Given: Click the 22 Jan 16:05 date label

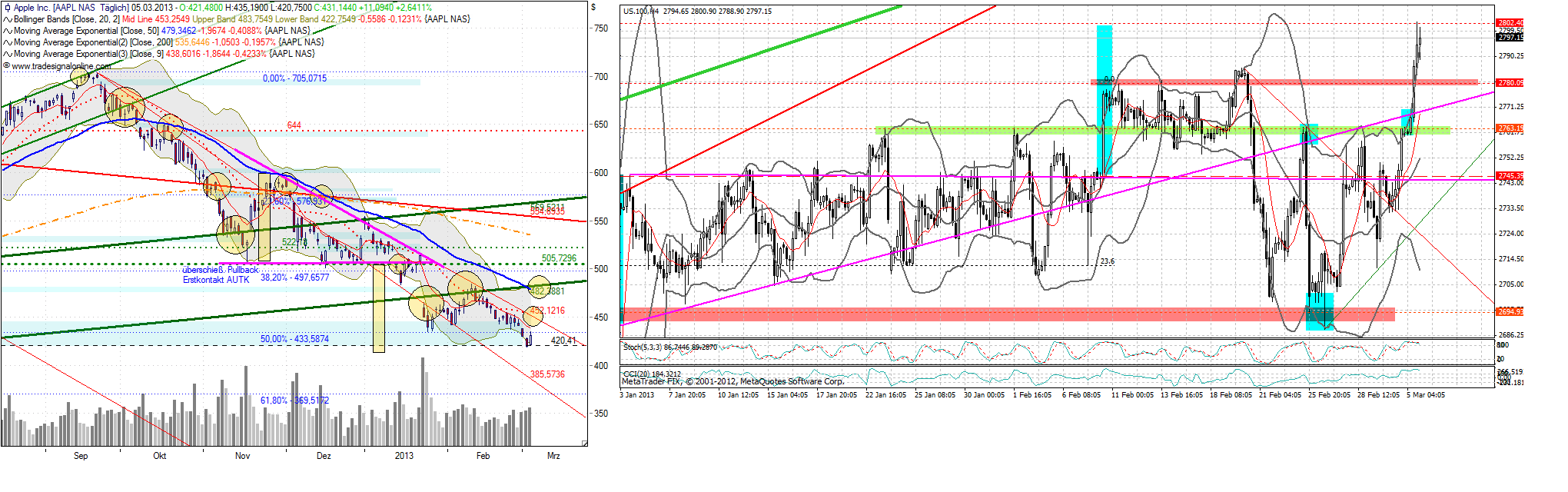Looking at the screenshot, I should [888, 395].
